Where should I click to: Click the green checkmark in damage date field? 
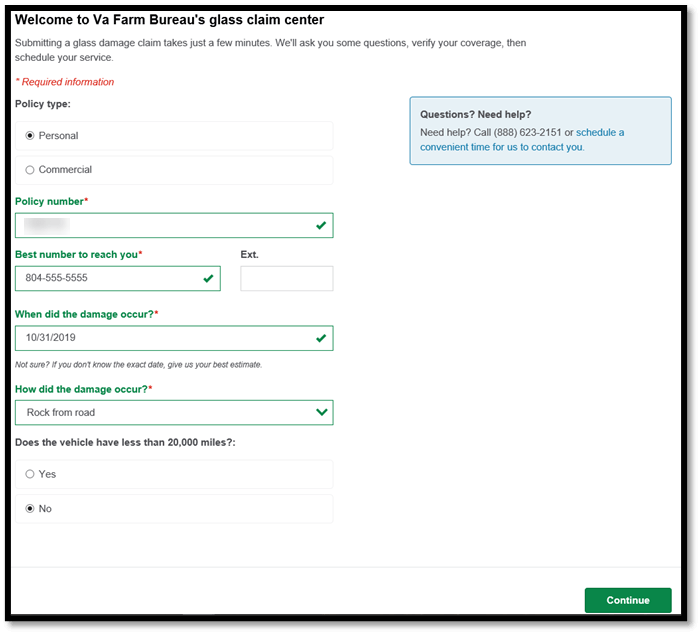tap(321, 338)
